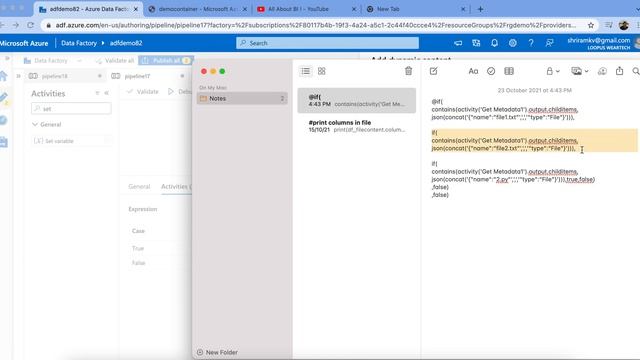
Task: Open Manage toolbox icon in left rail
Action: (3, 142)
